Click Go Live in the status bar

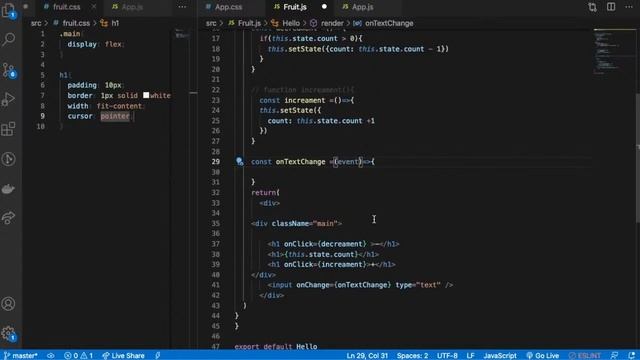coord(542,356)
